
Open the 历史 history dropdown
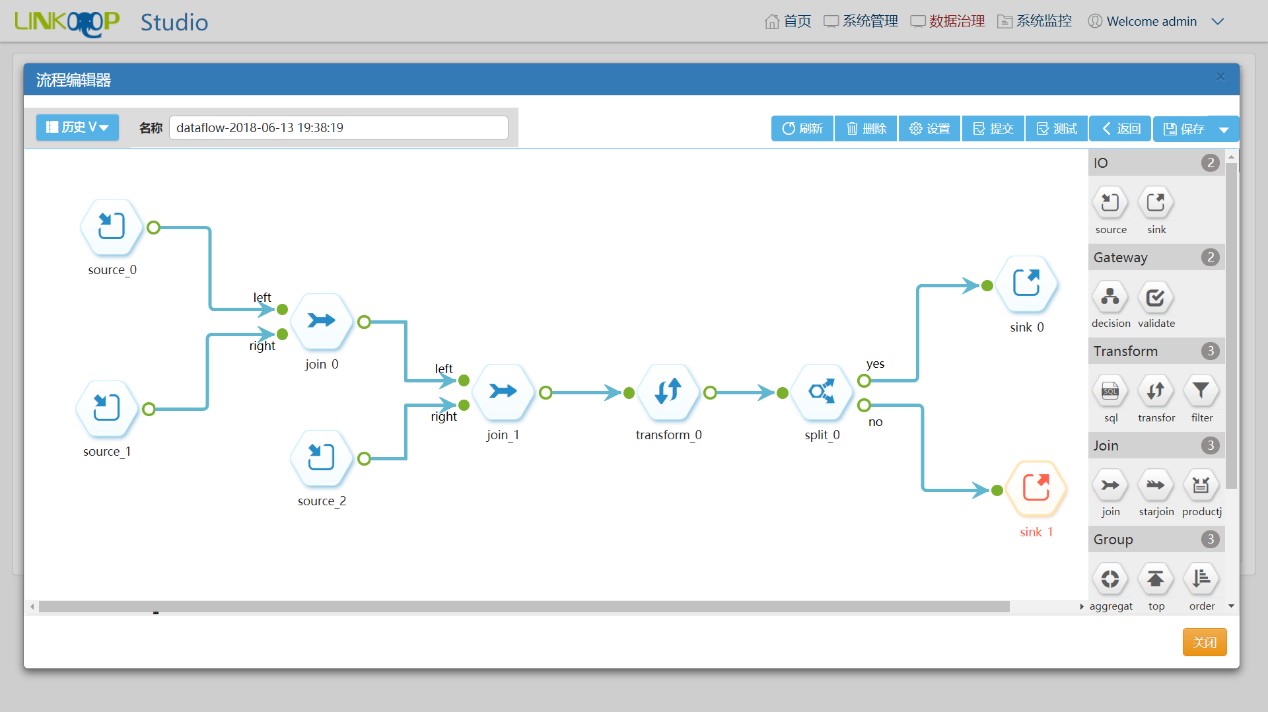click(78, 127)
